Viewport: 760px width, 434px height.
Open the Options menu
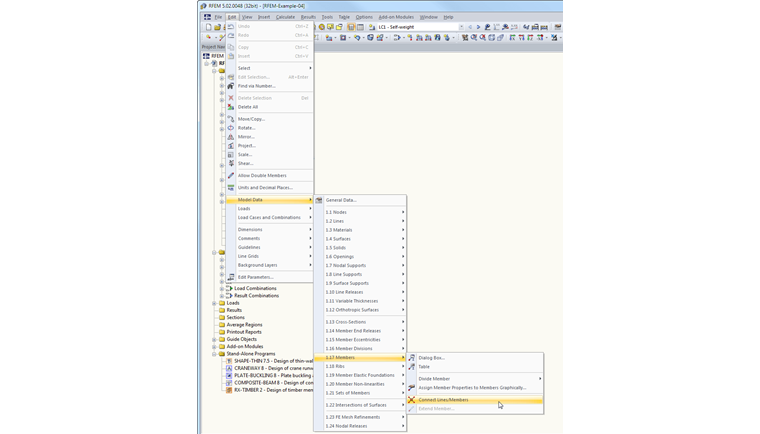[x=364, y=17]
